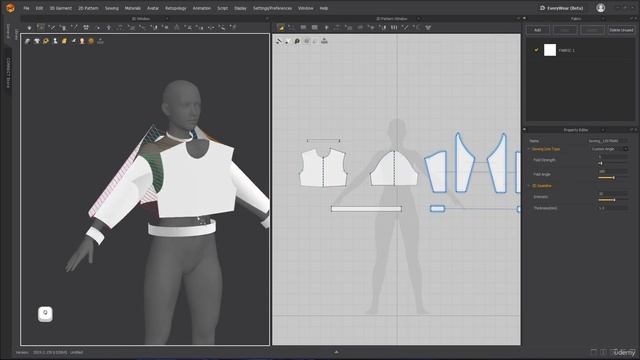Image resolution: width=640 pixels, height=360 pixels.
Task: Open the CONNECT vertical side tab
Action: [8, 72]
